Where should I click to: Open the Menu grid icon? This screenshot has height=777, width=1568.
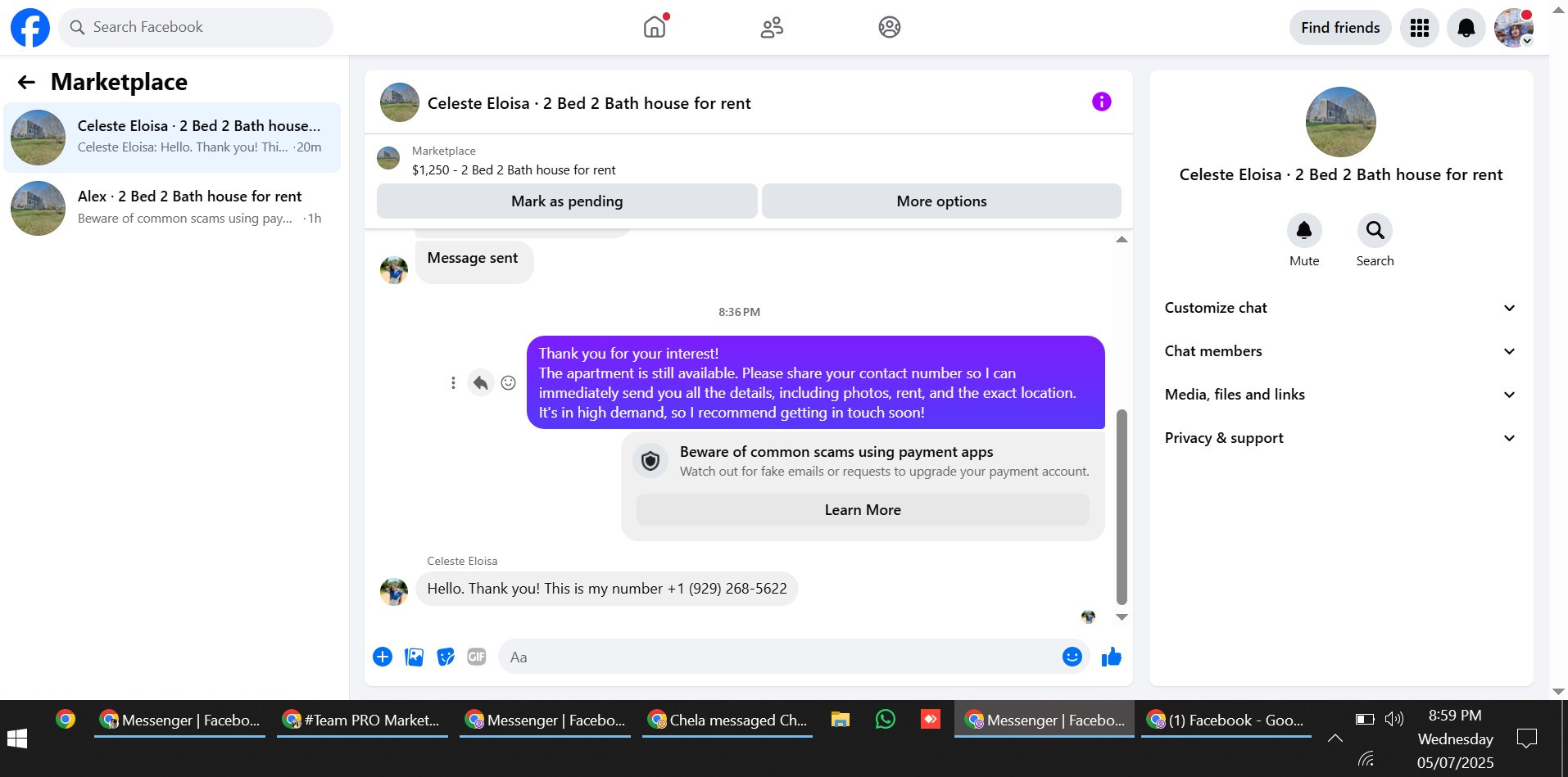[x=1420, y=28]
